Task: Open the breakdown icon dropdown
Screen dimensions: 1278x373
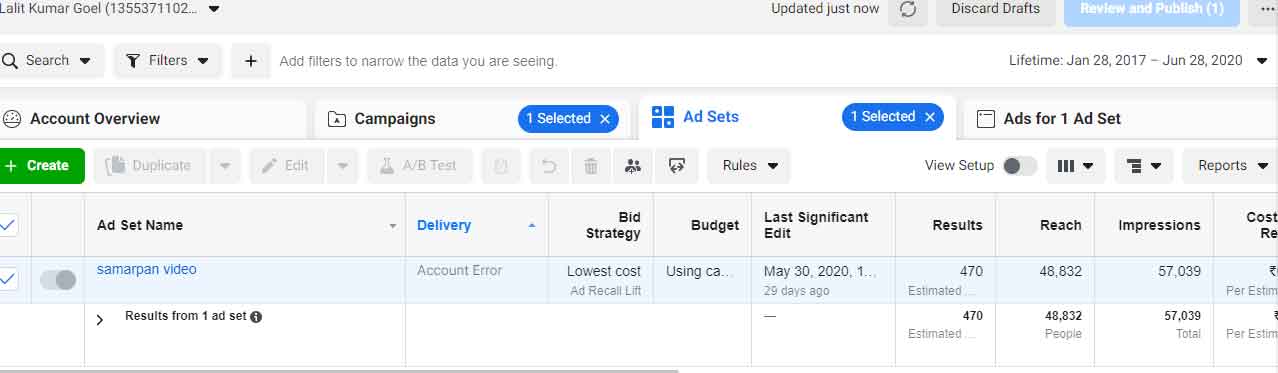Action: (1144, 166)
